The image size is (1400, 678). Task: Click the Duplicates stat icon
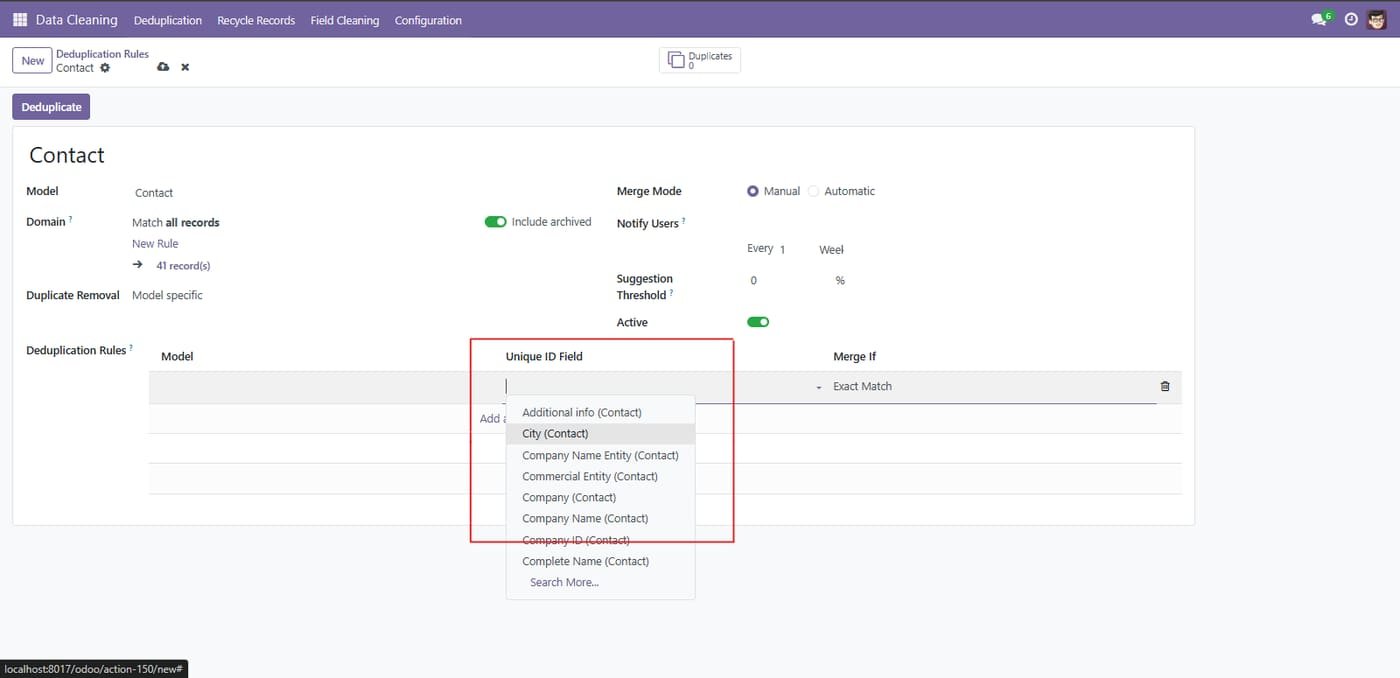(675, 60)
